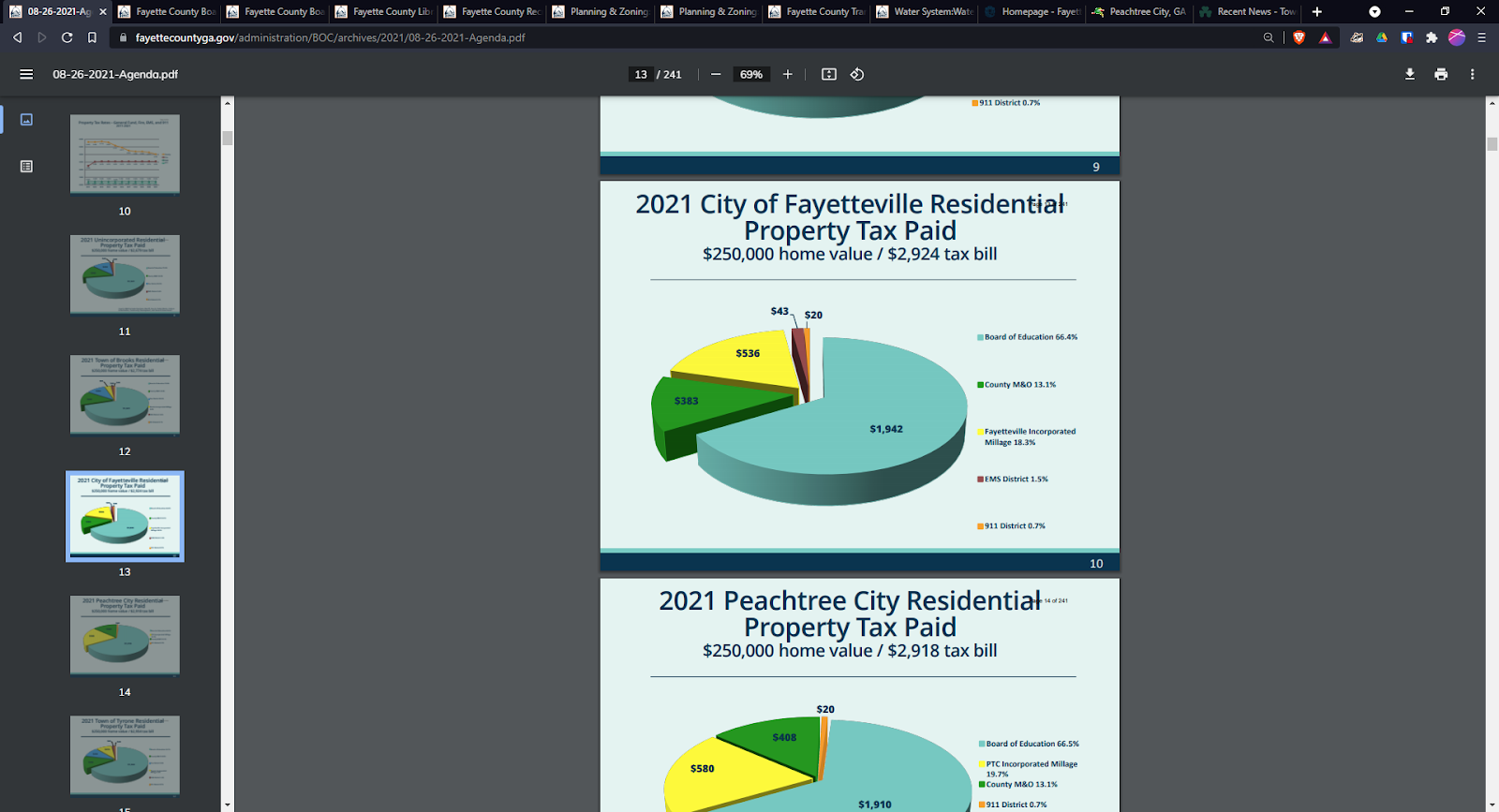Click Fayetteville Incorporated Millage legend entry
Viewport: 1499px width, 812px height.
click(x=1027, y=436)
